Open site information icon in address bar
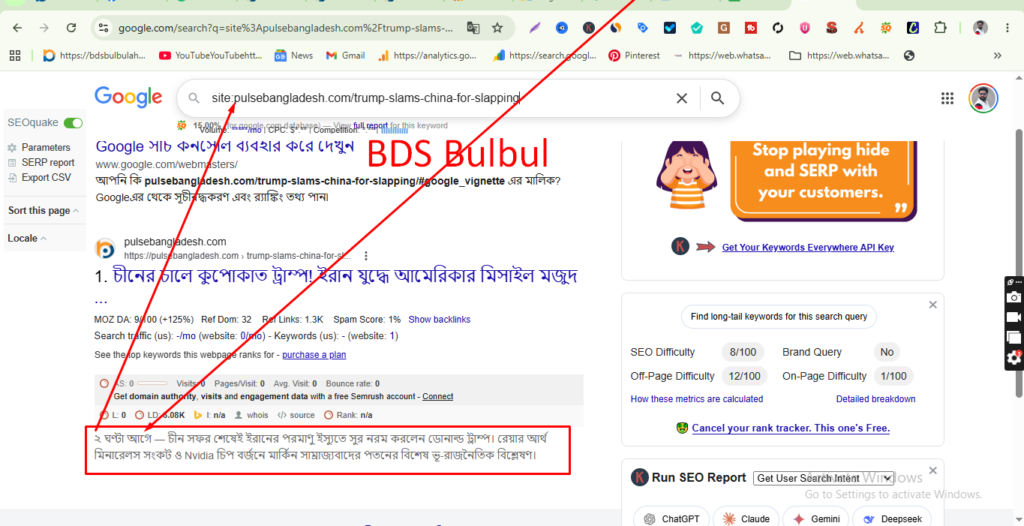The width and height of the screenshot is (1024, 526). click(x=103, y=28)
